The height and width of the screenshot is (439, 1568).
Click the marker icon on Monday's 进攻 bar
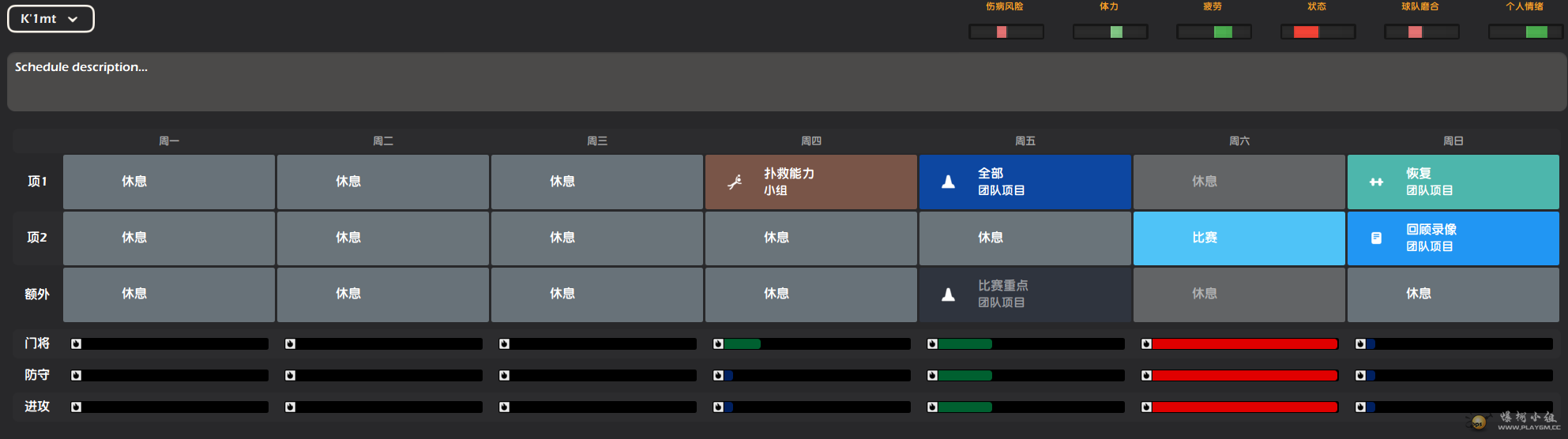[x=76, y=407]
